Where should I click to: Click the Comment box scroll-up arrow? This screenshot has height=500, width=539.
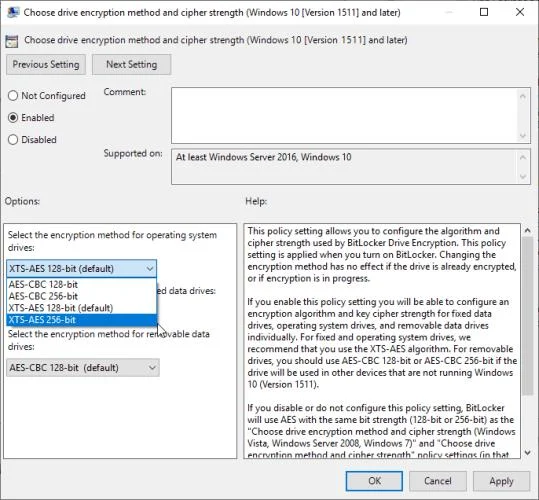click(522, 96)
